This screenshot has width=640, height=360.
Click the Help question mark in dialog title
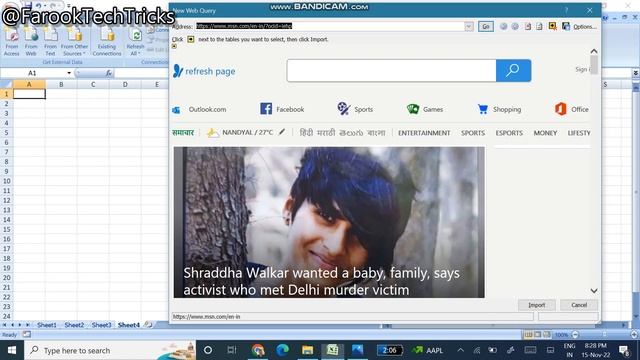point(567,10)
